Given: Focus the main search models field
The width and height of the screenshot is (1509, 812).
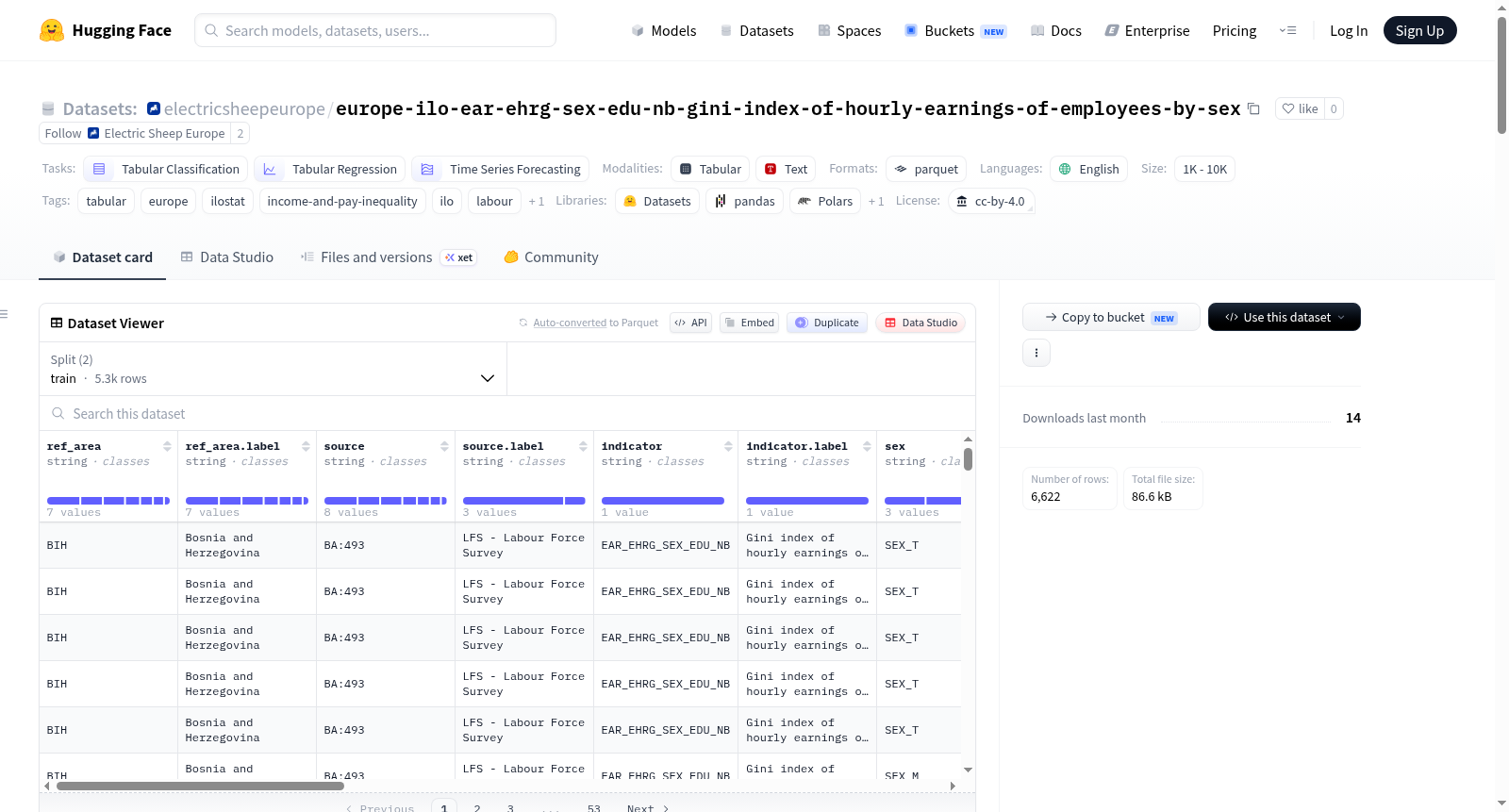Looking at the screenshot, I should (x=375, y=30).
